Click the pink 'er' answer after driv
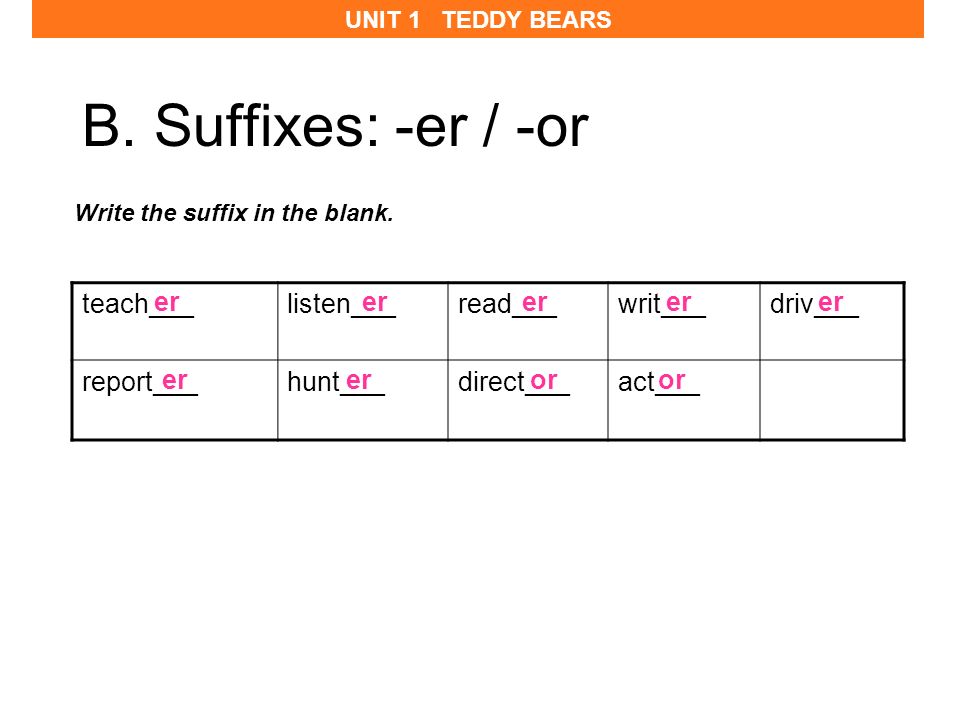The height and width of the screenshot is (720, 960). pos(831,303)
